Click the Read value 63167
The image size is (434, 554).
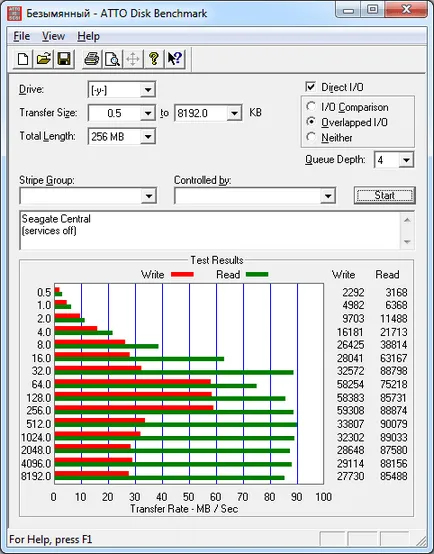pyautogui.click(x=394, y=358)
